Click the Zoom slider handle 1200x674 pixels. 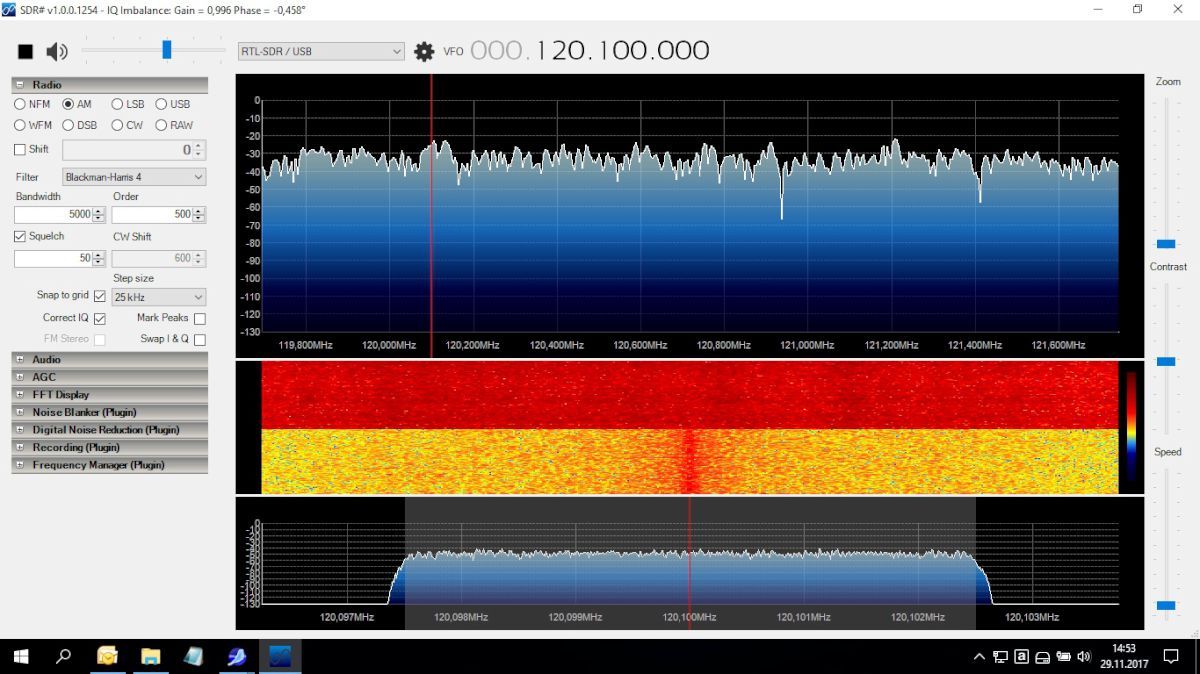pos(1166,244)
